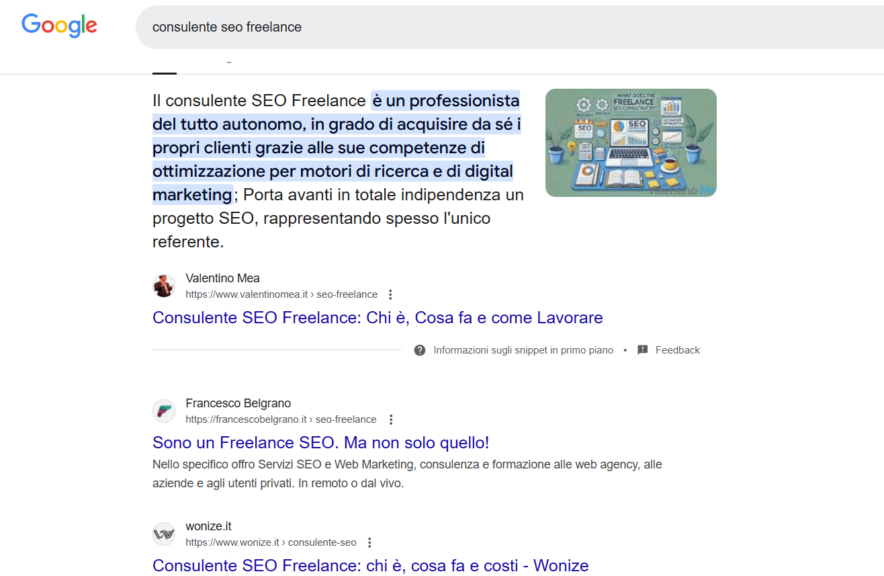This screenshot has height=576, width=884.
Task: Open Consulente SEO Freelance Wonize result link
Action: 370,565
